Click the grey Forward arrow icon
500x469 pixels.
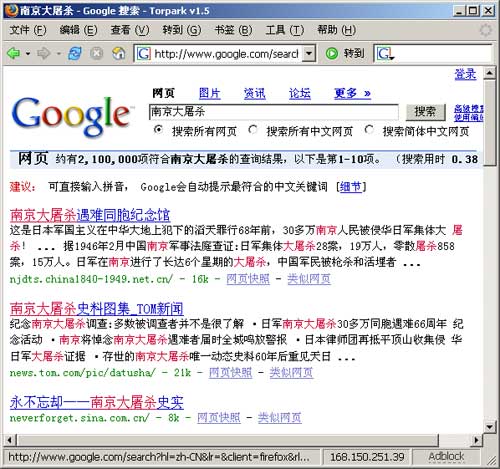(44, 53)
